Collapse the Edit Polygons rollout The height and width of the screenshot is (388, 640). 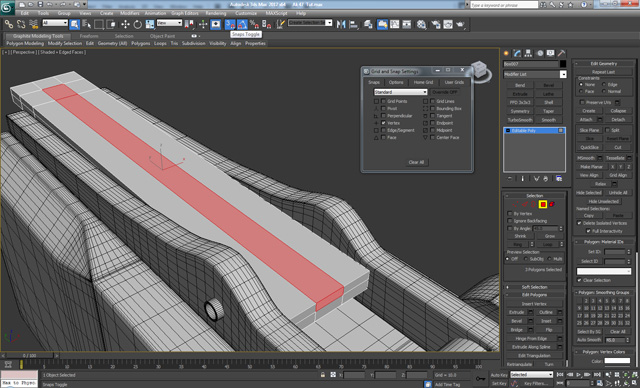pos(534,295)
